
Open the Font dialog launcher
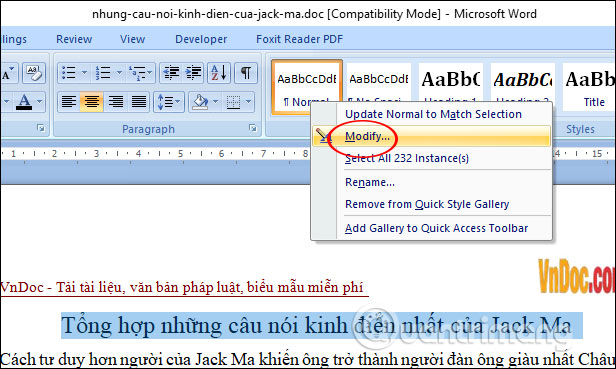click(40, 128)
